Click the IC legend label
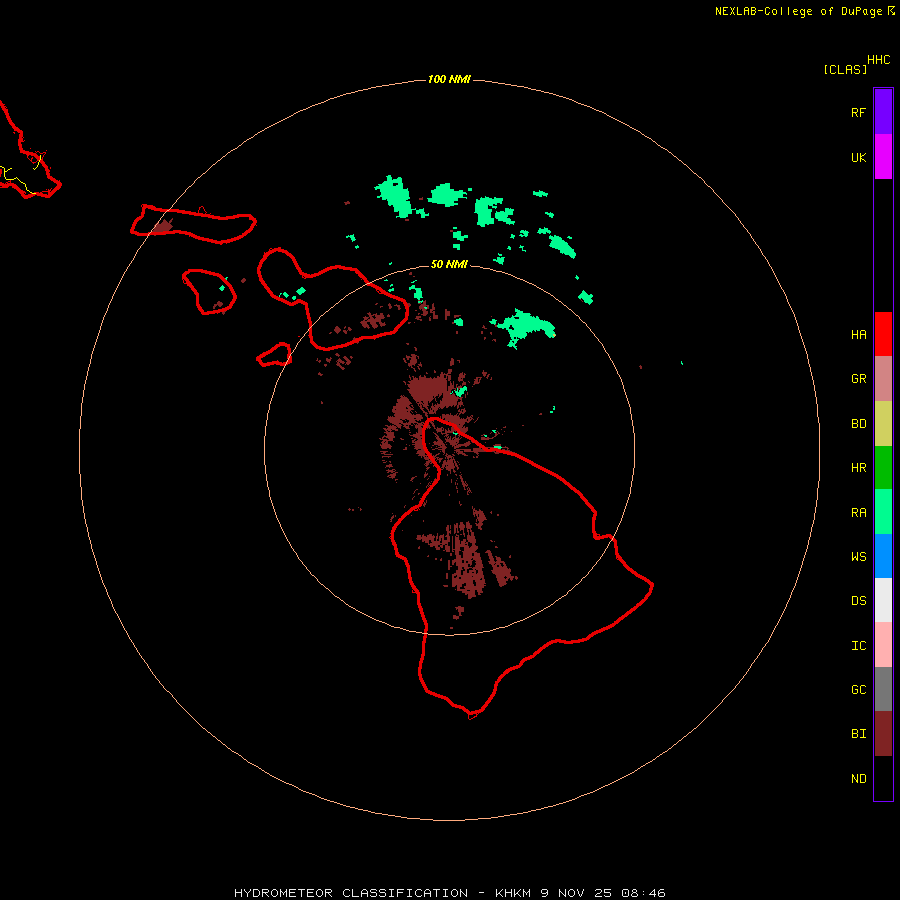 tap(858, 646)
